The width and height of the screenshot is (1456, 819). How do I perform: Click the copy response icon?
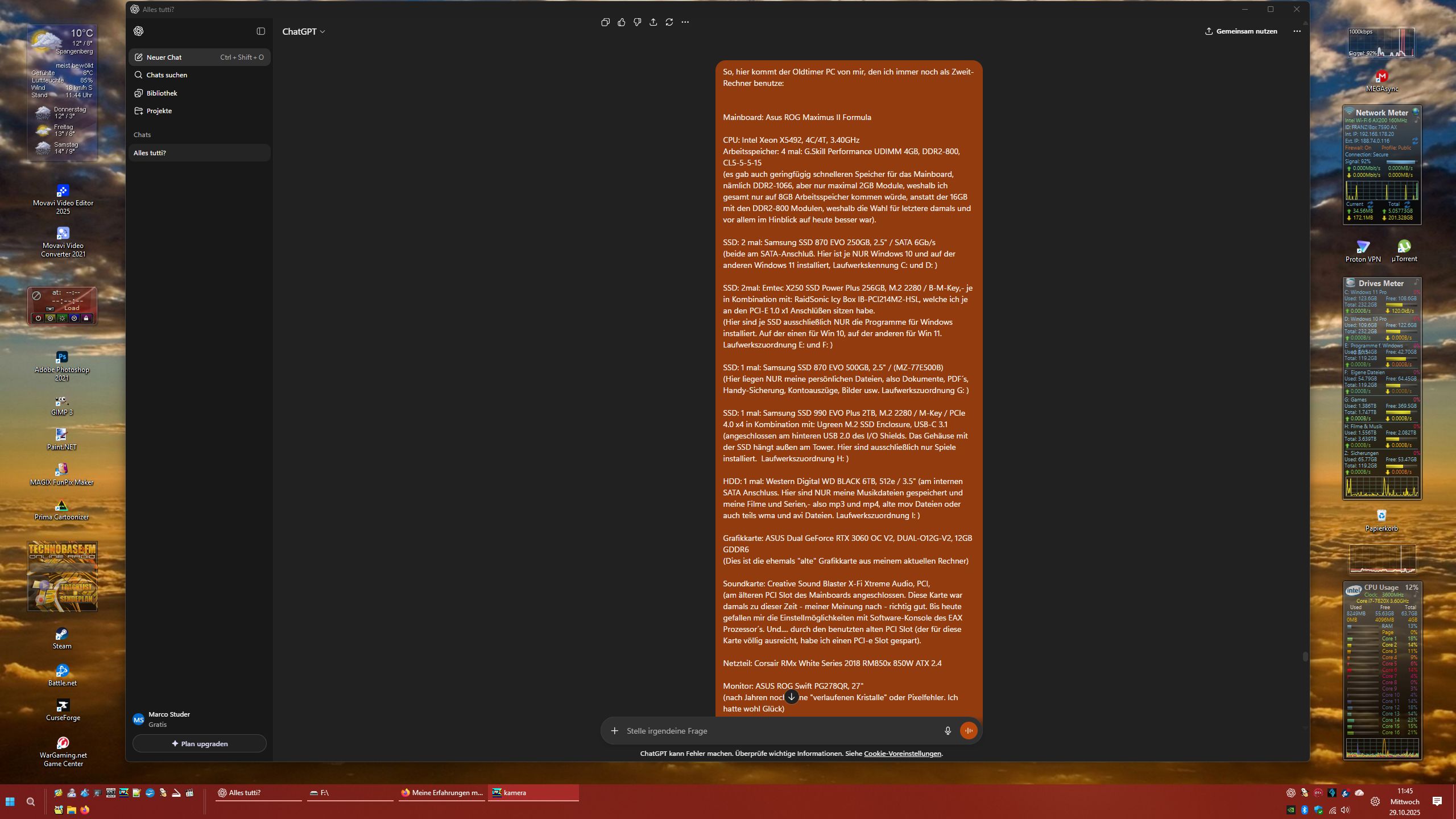[605, 22]
